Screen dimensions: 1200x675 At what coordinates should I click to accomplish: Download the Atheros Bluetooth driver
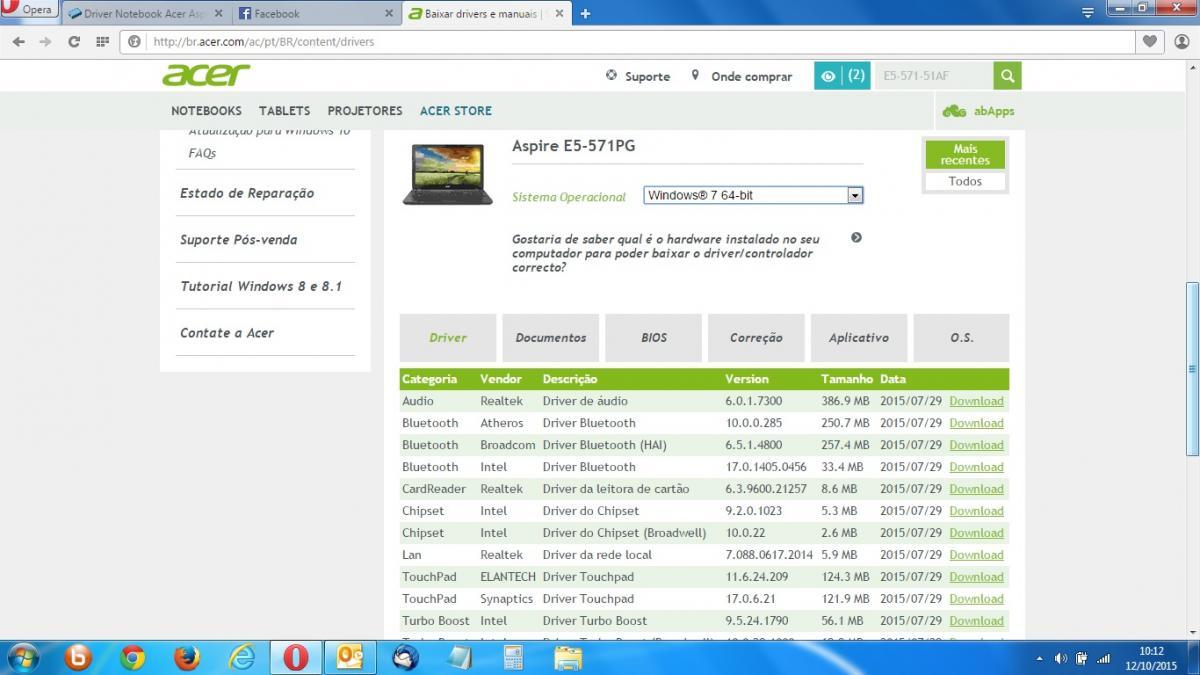(976, 423)
